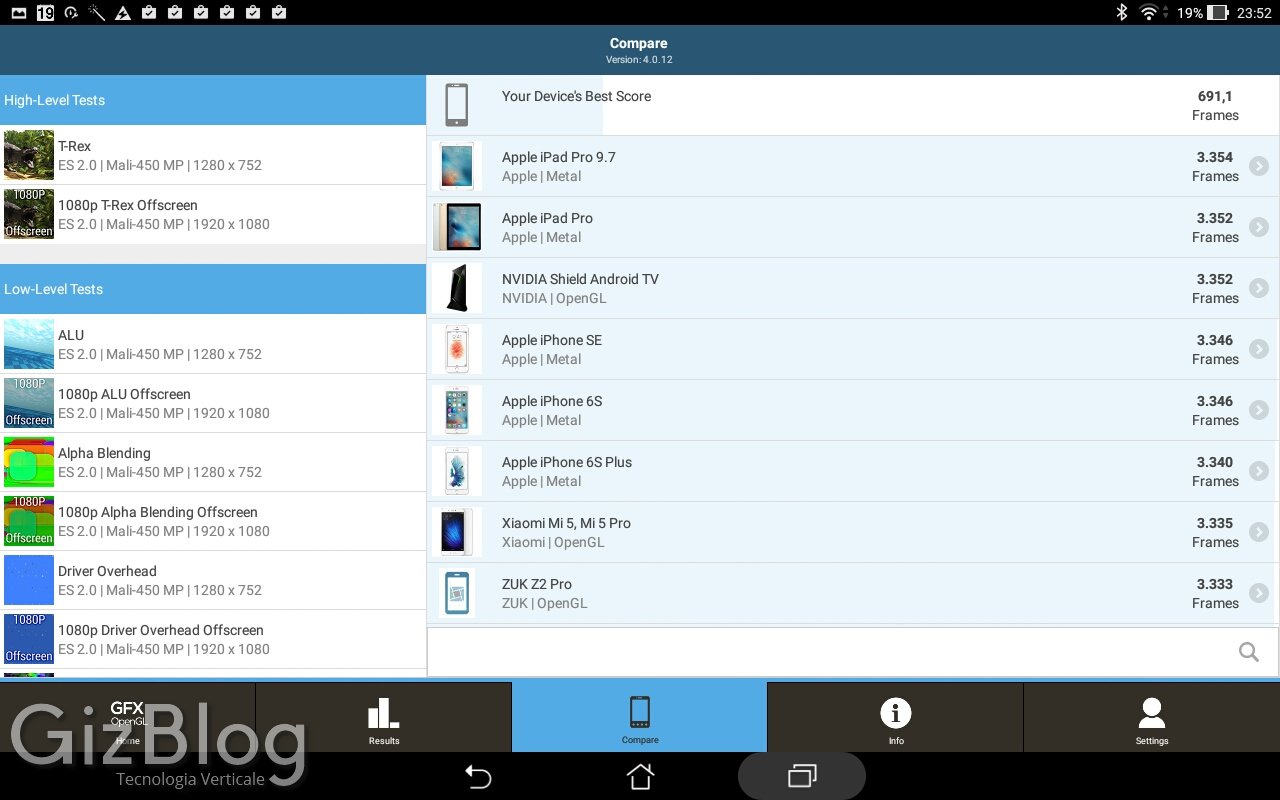Click the iPhone SE device image
Viewport: 1280px width, 800px height.
pyautogui.click(x=457, y=349)
